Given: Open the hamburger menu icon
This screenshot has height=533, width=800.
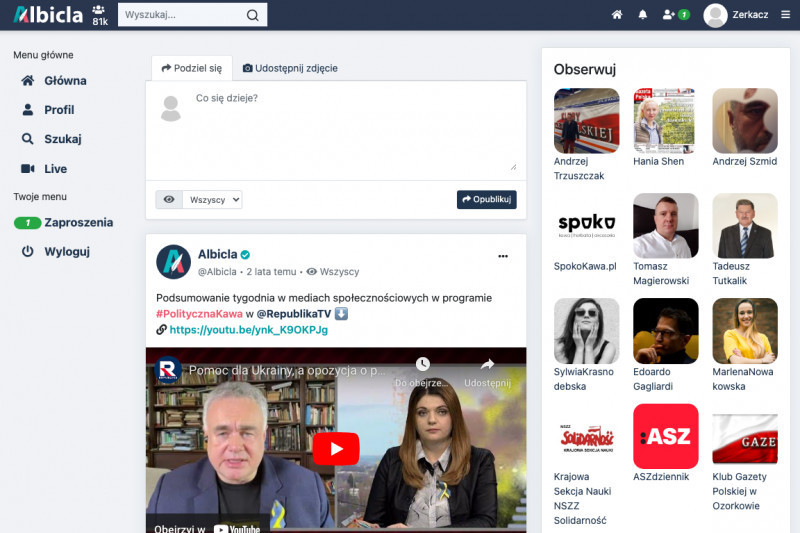Looking at the screenshot, I should click(785, 15).
